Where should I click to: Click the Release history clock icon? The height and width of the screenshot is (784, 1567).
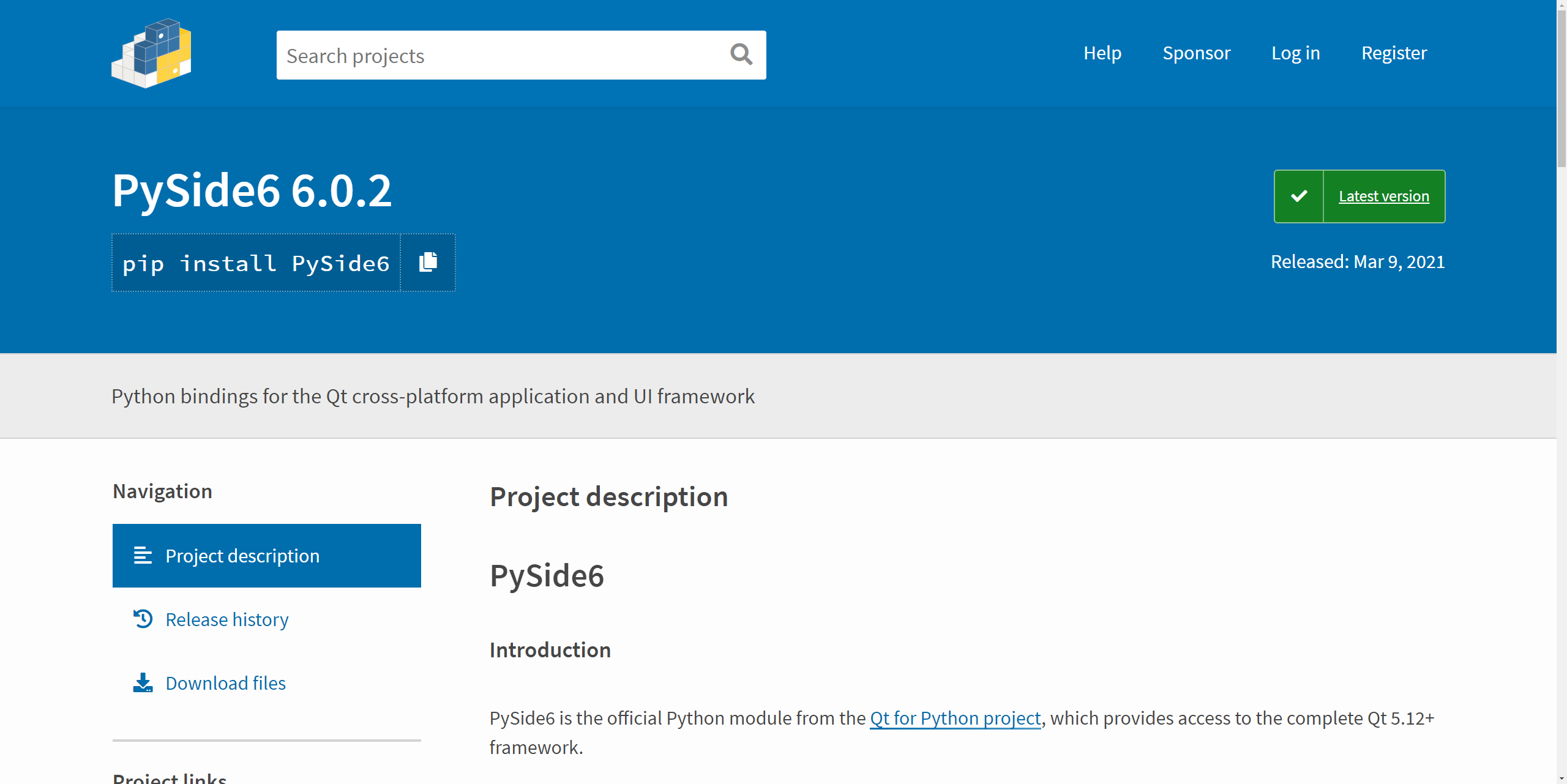pyautogui.click(x=143, y=619)
